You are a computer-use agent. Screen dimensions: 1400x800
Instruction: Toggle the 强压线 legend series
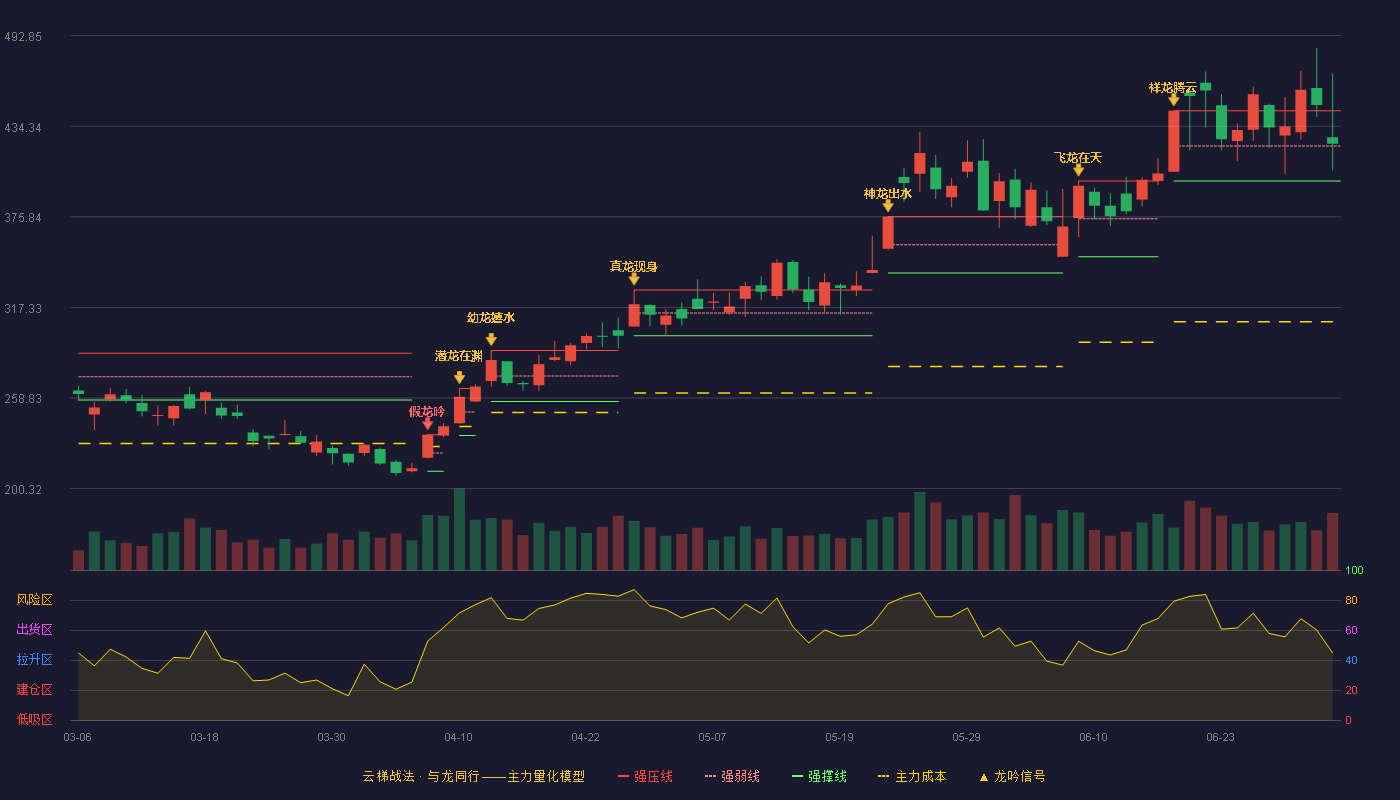(645, 776)
